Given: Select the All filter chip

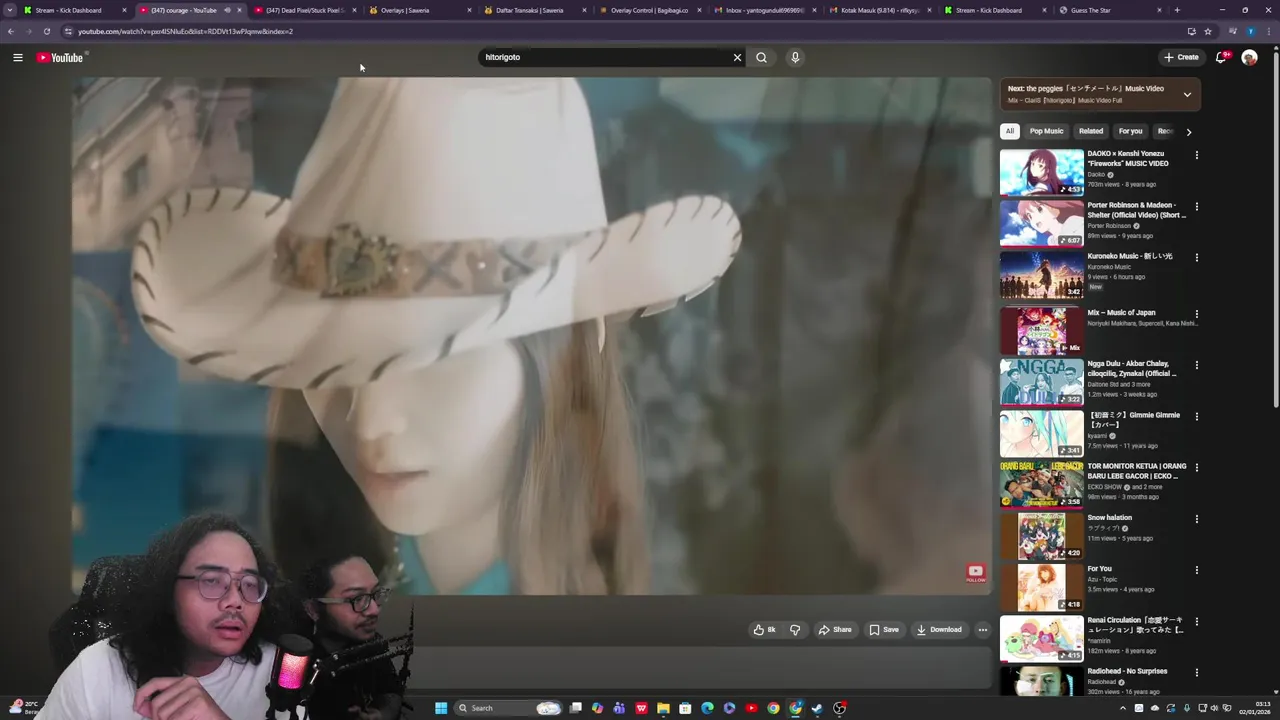Looking at the screenshot, I should (1010, 131).
